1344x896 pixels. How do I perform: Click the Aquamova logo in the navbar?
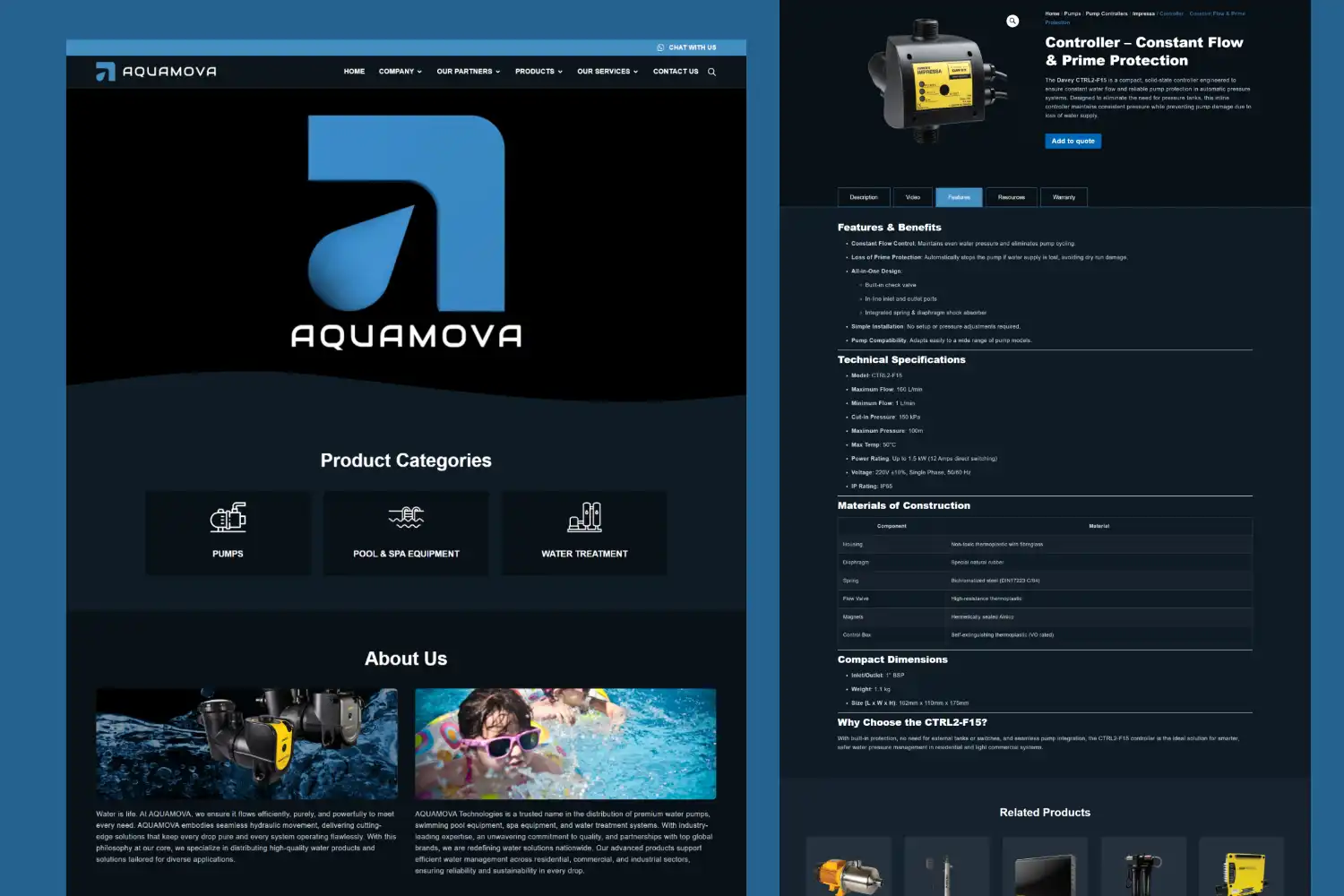tap(156, 72)
